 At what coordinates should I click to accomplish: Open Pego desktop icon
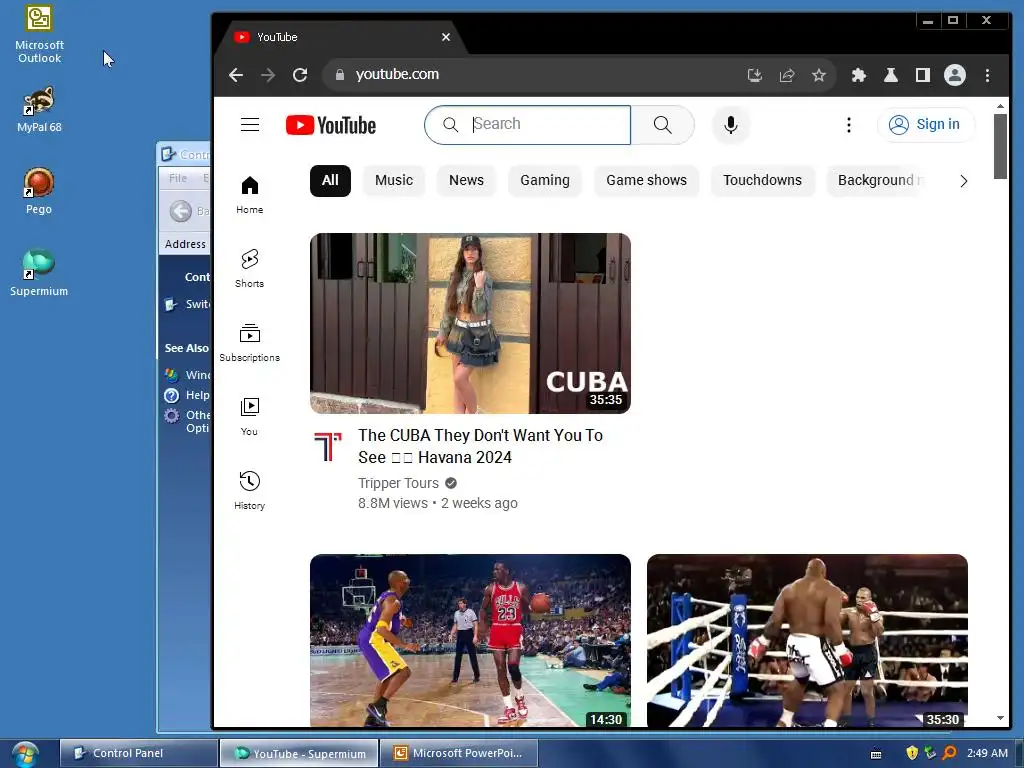pos(39,191)
